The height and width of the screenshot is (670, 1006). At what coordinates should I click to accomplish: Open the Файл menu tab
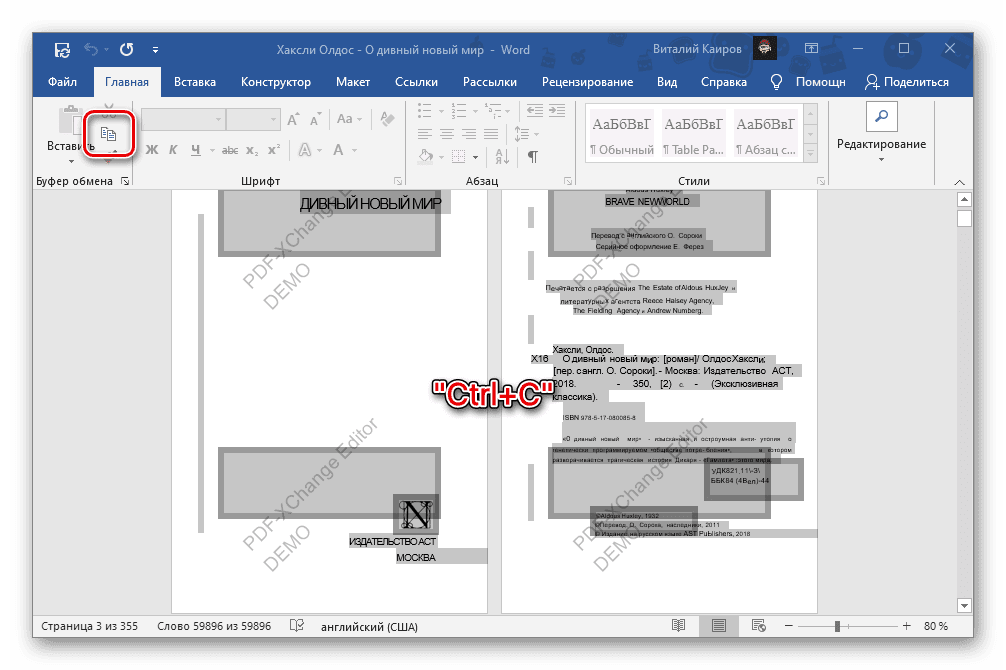pos(62,82)
